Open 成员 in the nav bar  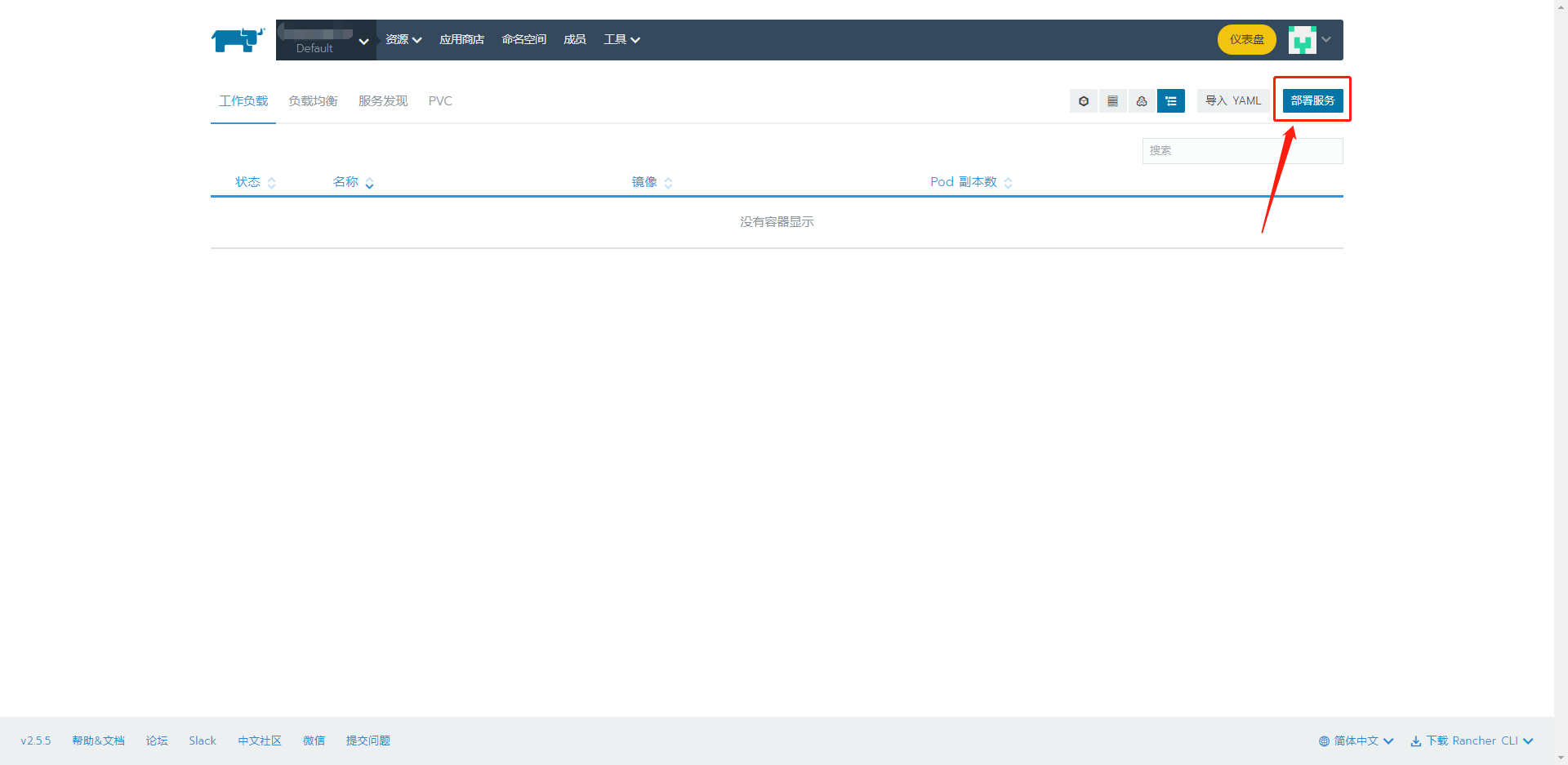coord(574,39)
